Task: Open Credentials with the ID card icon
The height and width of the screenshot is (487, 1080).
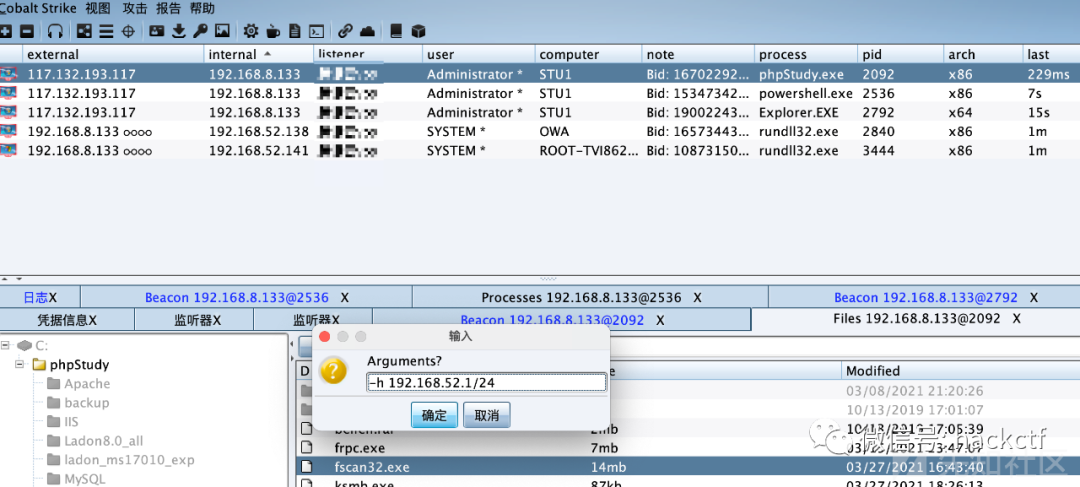Action: click(157, 31)
